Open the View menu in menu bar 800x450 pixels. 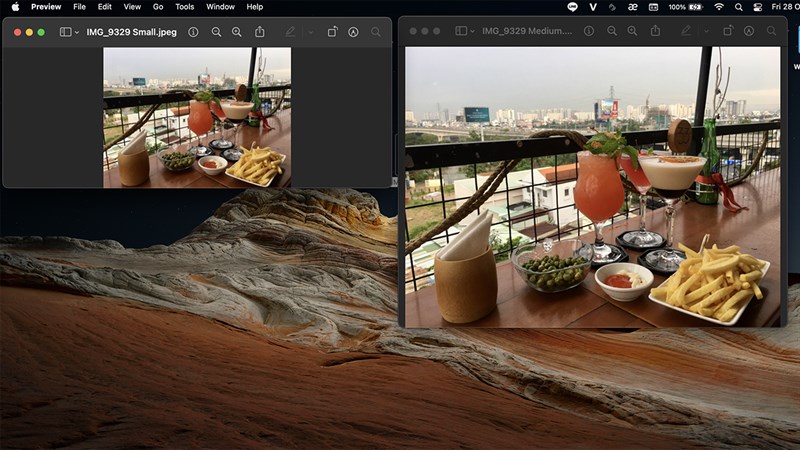click(132, 6)
